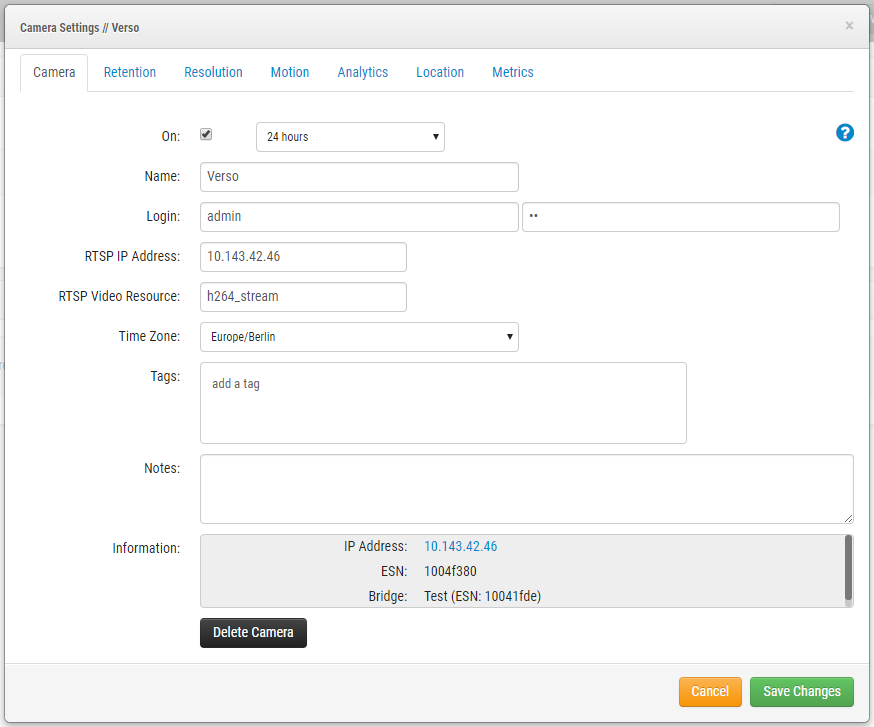Open the 10.143.42.46 IP address link
Screen dimensions: 874x727
coord(460,547)
